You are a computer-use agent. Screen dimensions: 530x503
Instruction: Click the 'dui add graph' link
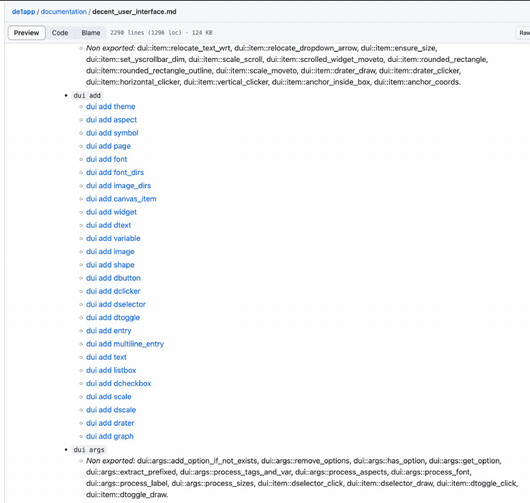[x=110, y=436]
